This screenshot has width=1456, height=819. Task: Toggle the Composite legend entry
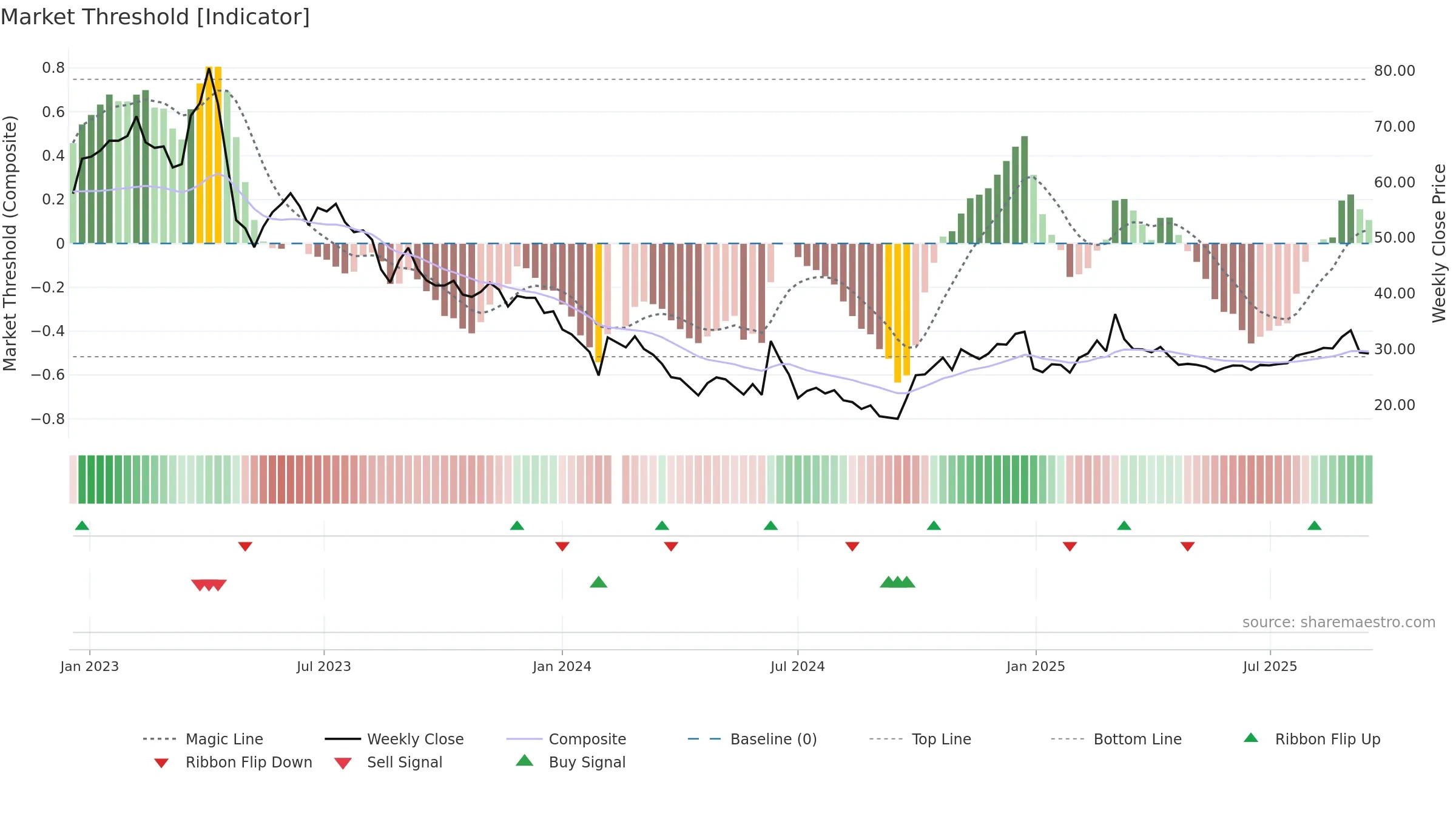(x=566, y=739)
